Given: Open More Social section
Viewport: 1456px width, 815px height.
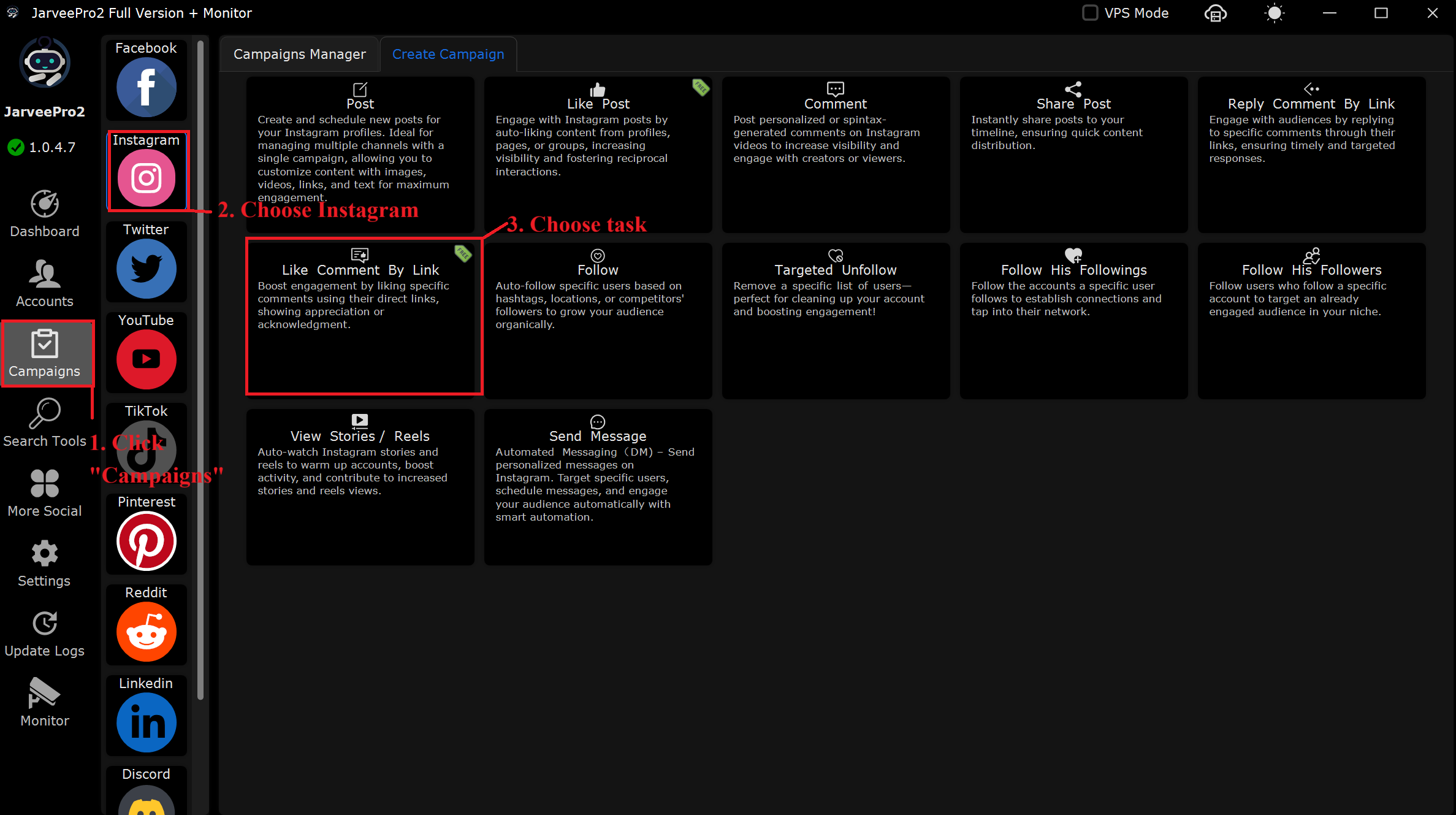Looking at the screenshot, I should coord(45,494).
